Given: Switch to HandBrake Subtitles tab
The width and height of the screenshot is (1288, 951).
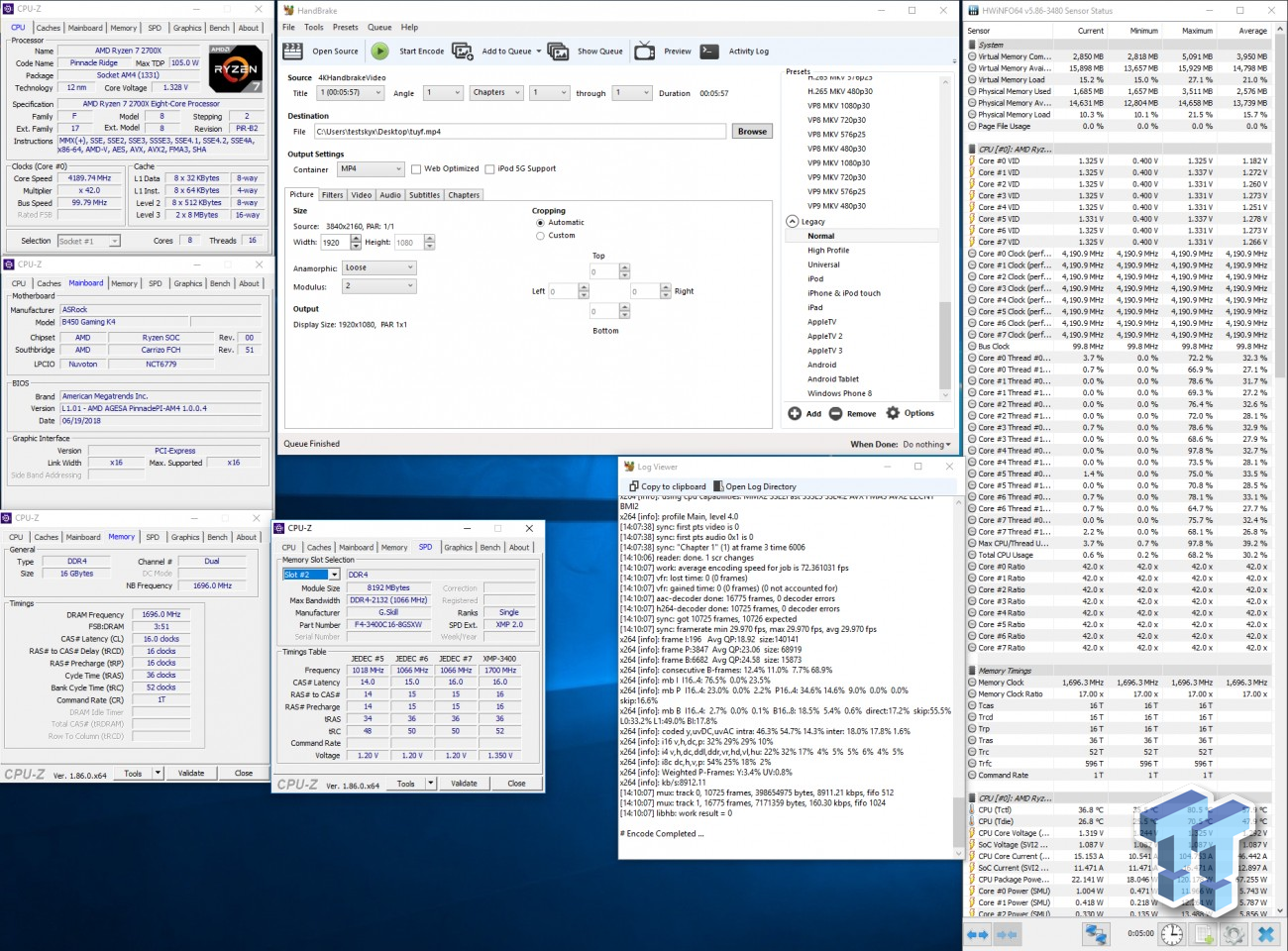Looking at the screenshot, I should [x=424, y=195].
